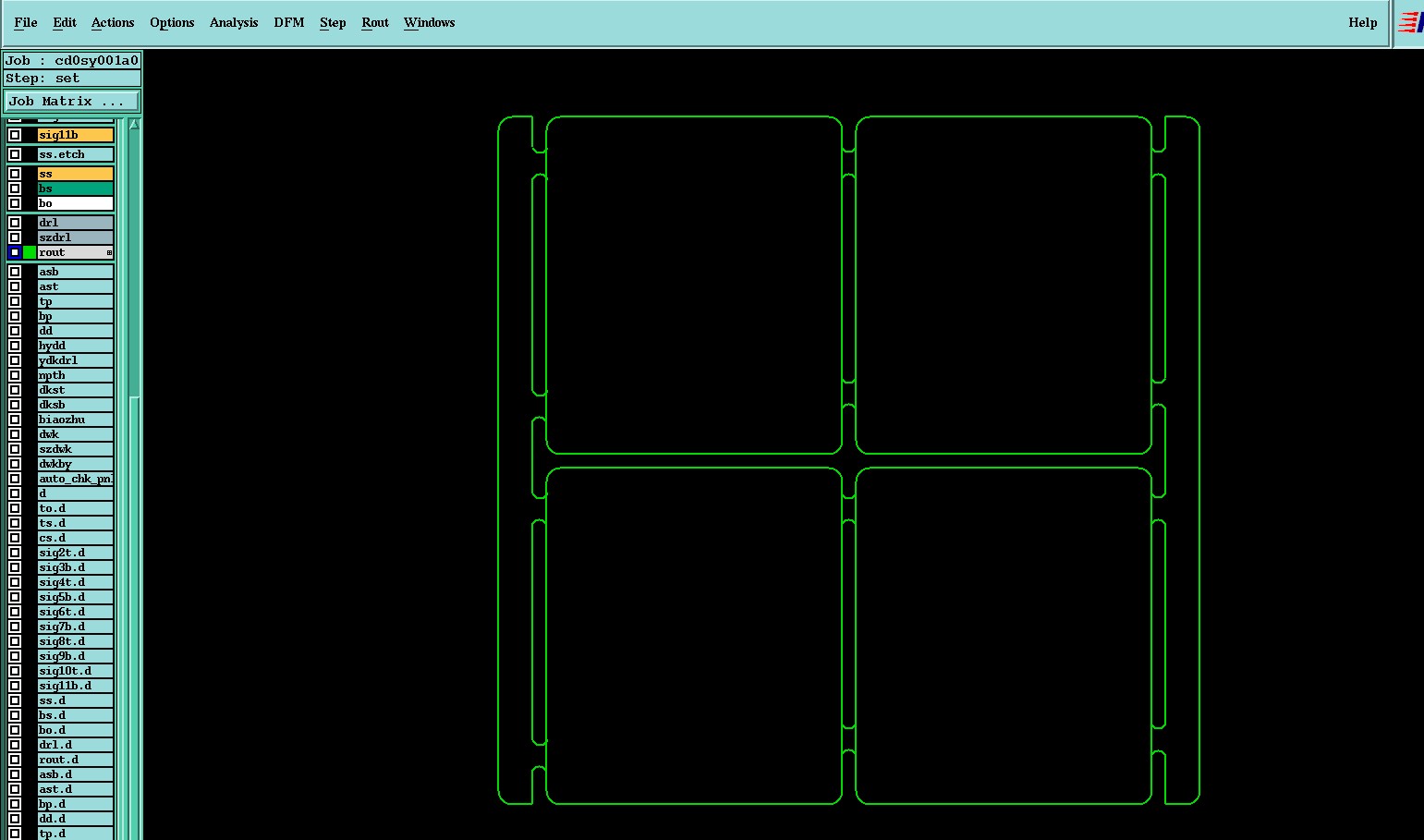Open the Edit menu
The height and width of the screenshot is (840, 1424).
point(65,22)
